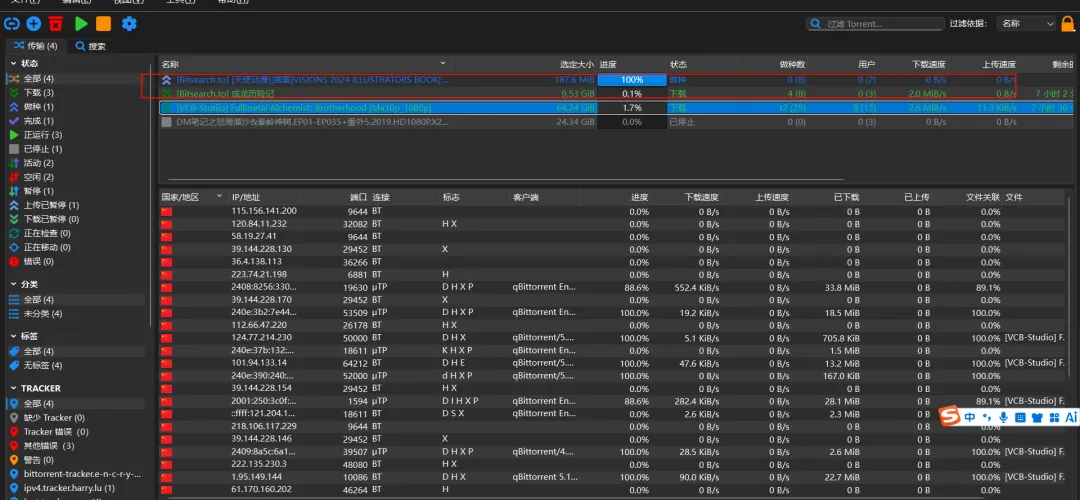1080x500 pixels.
Task: Open the 过滤依据 名称 dropdown
Action: 1026,23
